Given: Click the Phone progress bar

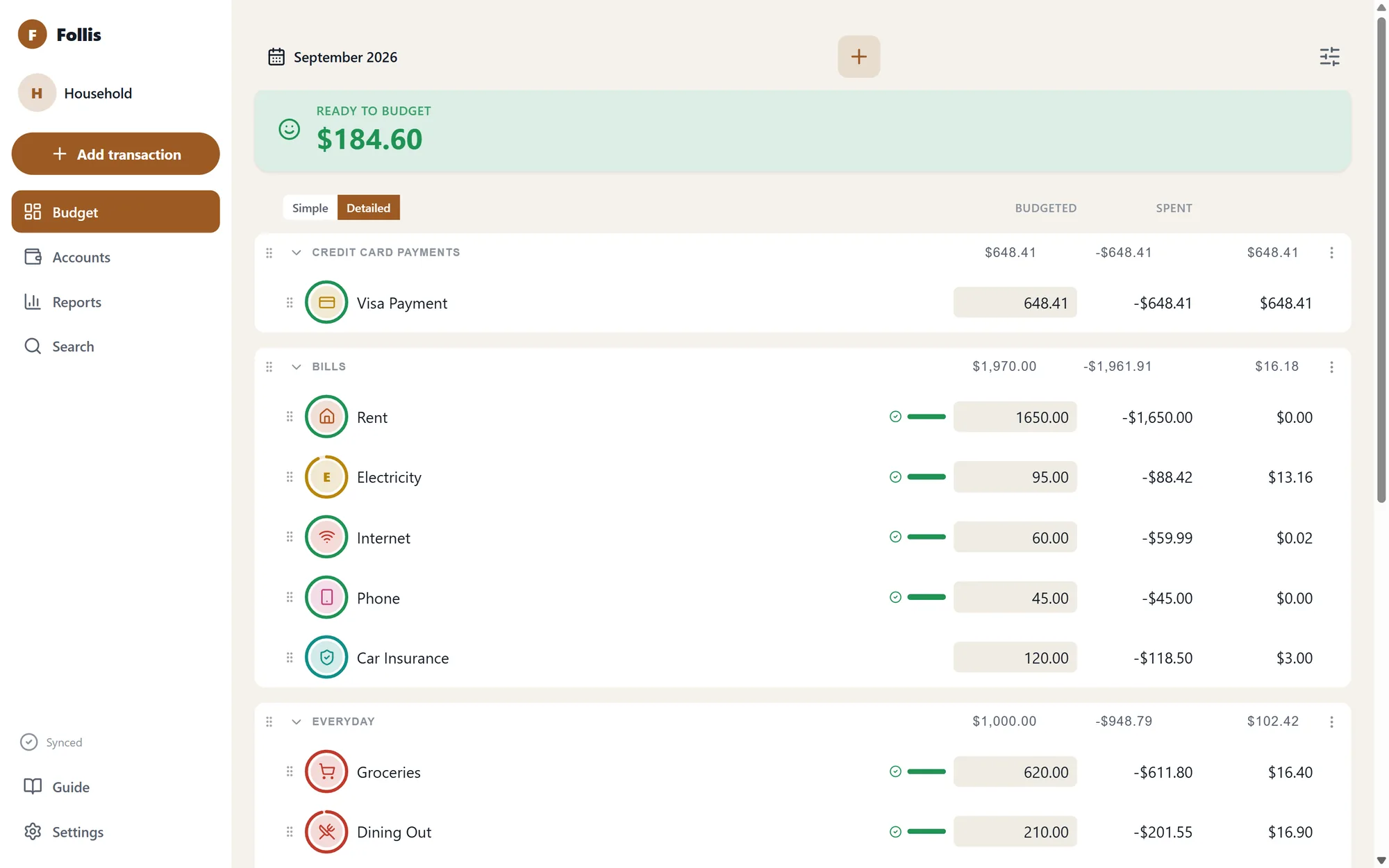Looking at the screenshot, I should tap(926, 597).
